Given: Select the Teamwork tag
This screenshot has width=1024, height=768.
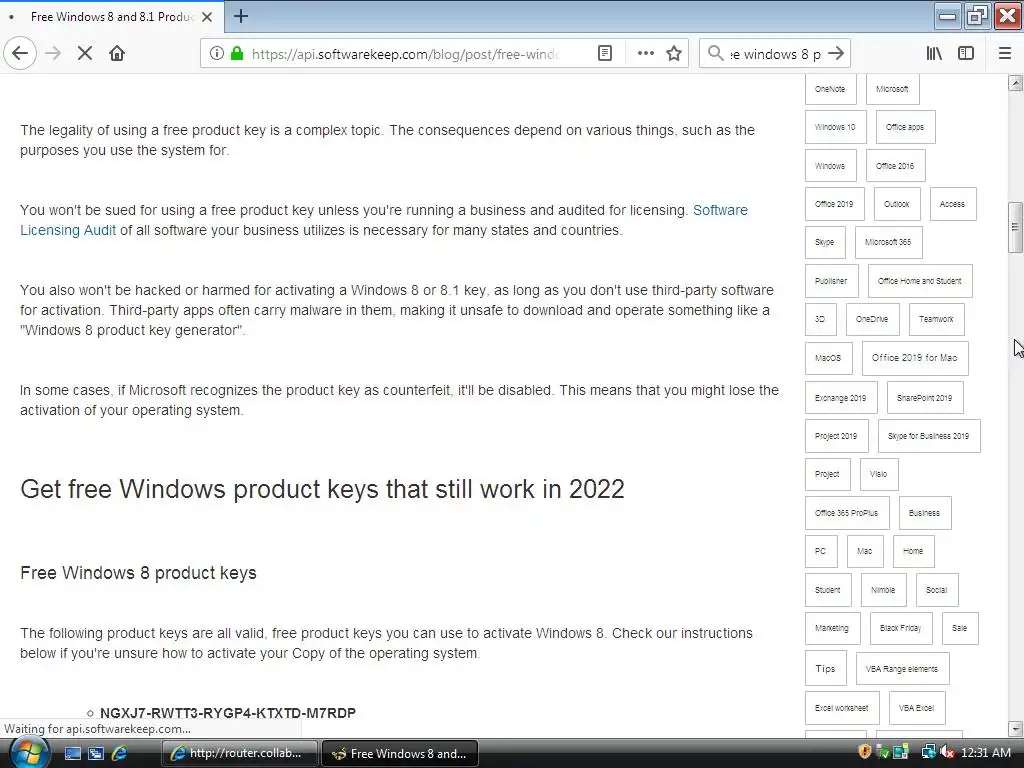Looking at the screenshot, I should (x=936, y=319).
